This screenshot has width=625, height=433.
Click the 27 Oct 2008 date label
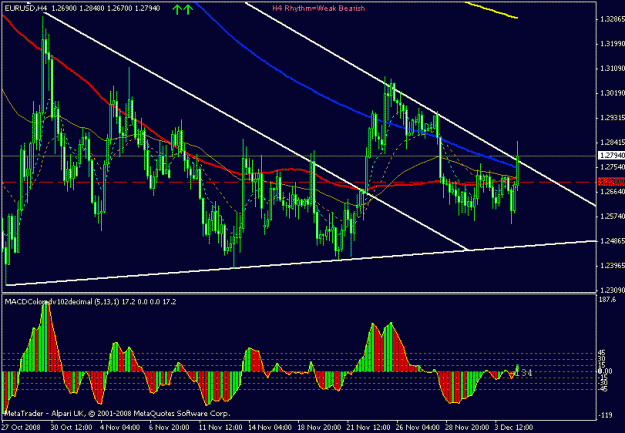pyautogui.click(x=21, y=427)
